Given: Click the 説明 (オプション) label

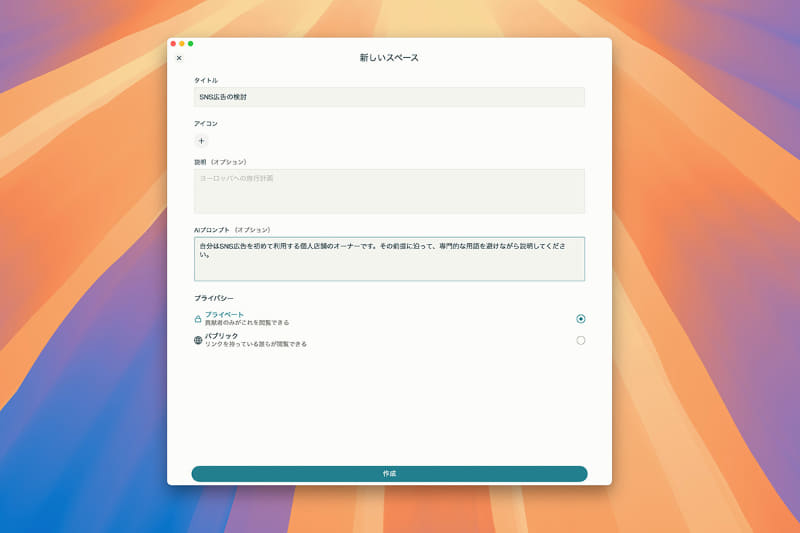Looking at the screenshot, I should click(x=220, y=162).
